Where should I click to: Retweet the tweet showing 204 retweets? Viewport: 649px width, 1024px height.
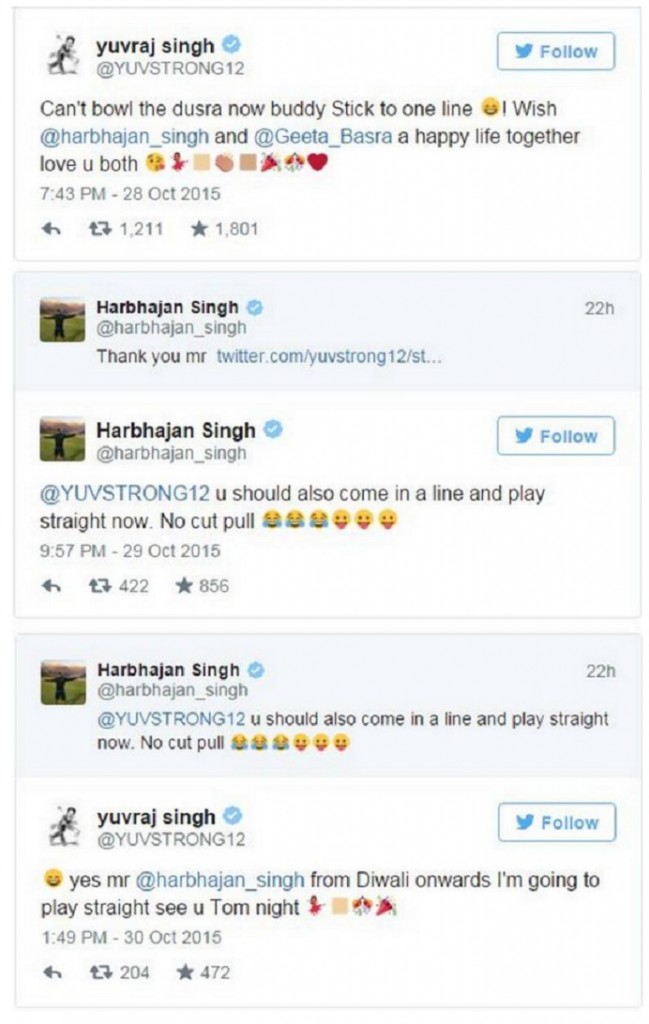click(x=101, y=973)
